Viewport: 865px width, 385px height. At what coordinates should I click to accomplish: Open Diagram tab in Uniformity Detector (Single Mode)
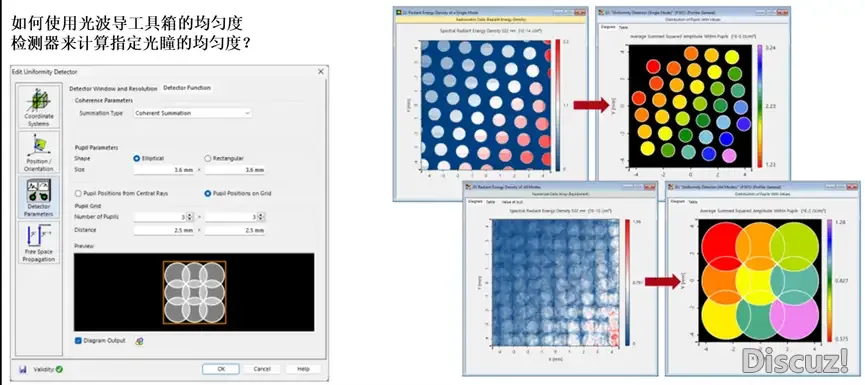click(607, 27)
